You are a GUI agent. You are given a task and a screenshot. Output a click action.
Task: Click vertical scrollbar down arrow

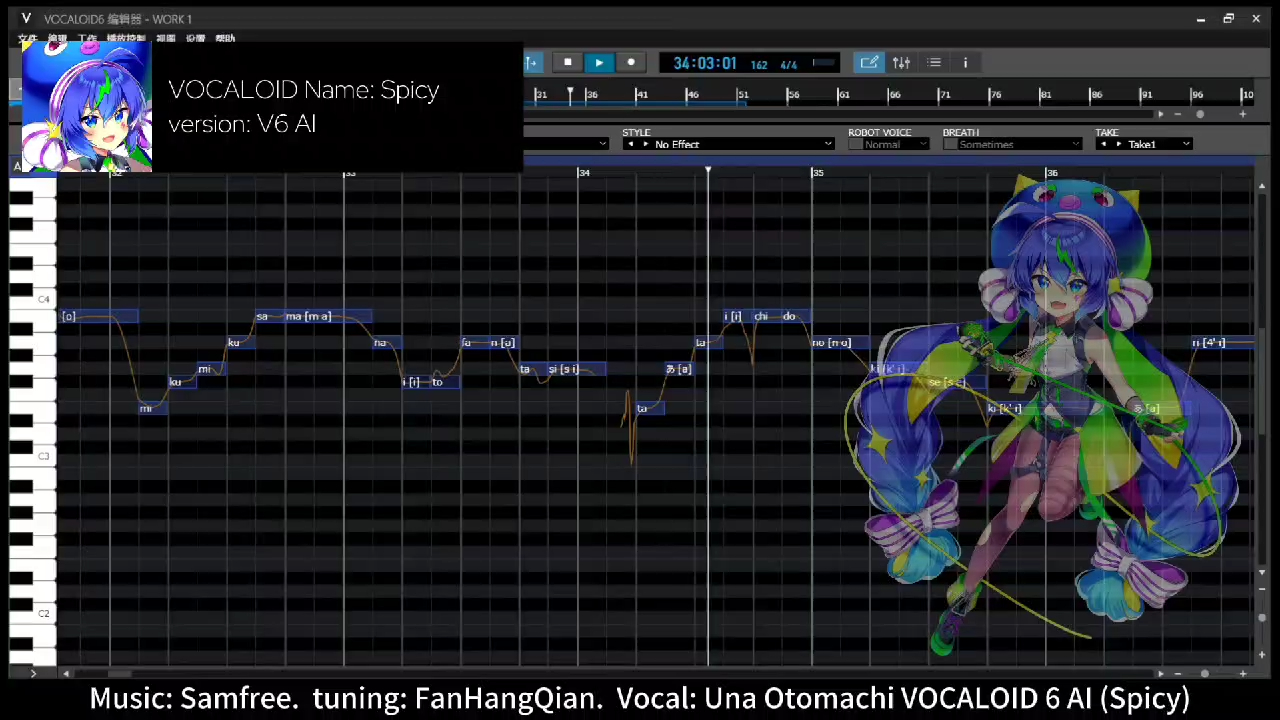click(1263, 573)
